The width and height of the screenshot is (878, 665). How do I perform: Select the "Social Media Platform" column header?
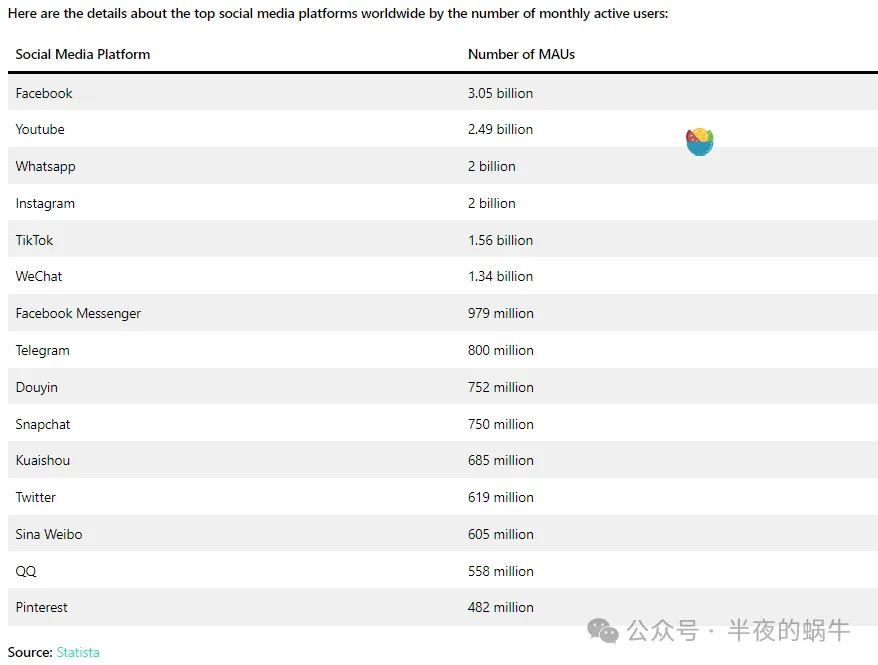click(x=83, y=54)
